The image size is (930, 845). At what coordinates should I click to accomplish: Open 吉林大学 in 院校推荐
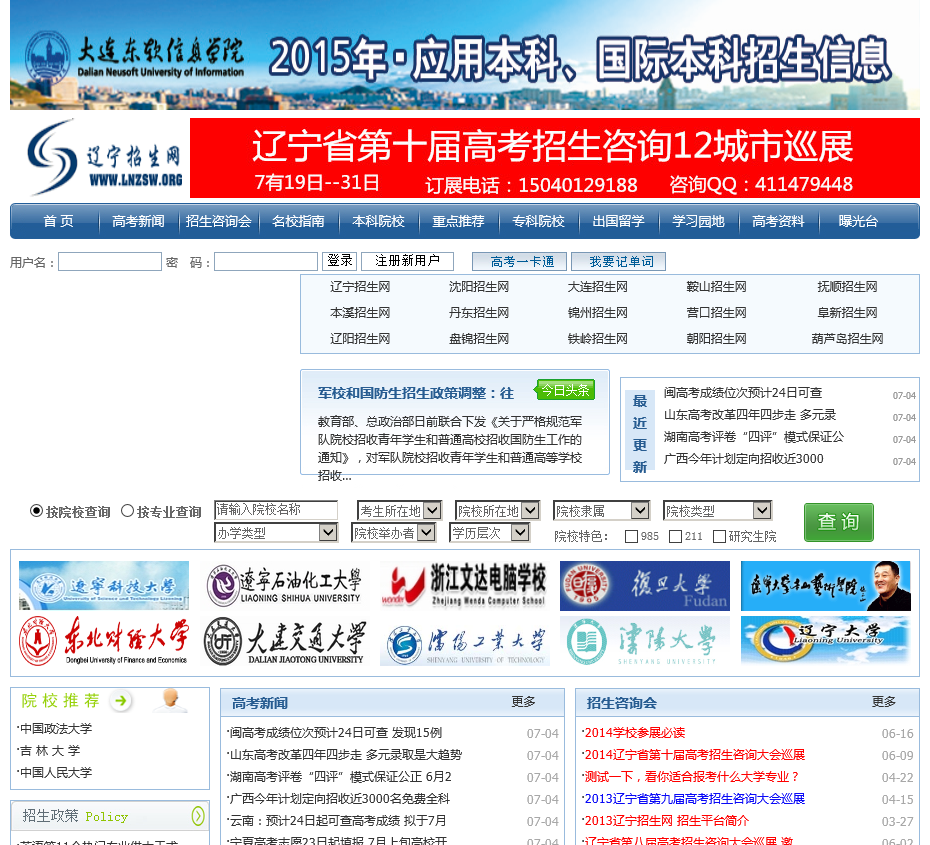[x=50, y=750]
